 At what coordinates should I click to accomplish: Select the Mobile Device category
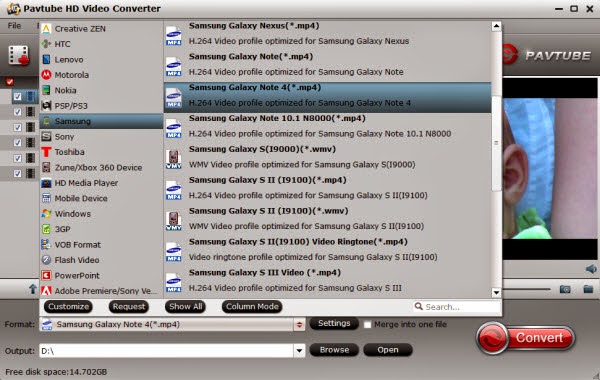pyautogui.click(x=101, y=198)
